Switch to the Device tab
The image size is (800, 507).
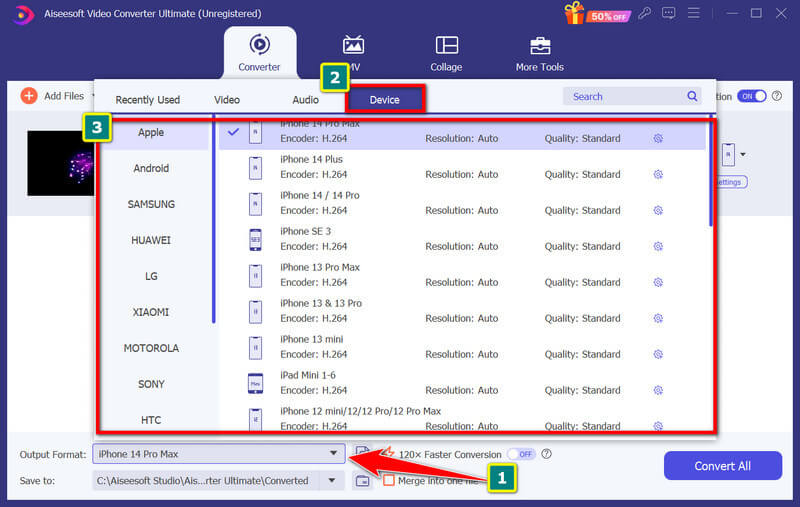[385, 99]
